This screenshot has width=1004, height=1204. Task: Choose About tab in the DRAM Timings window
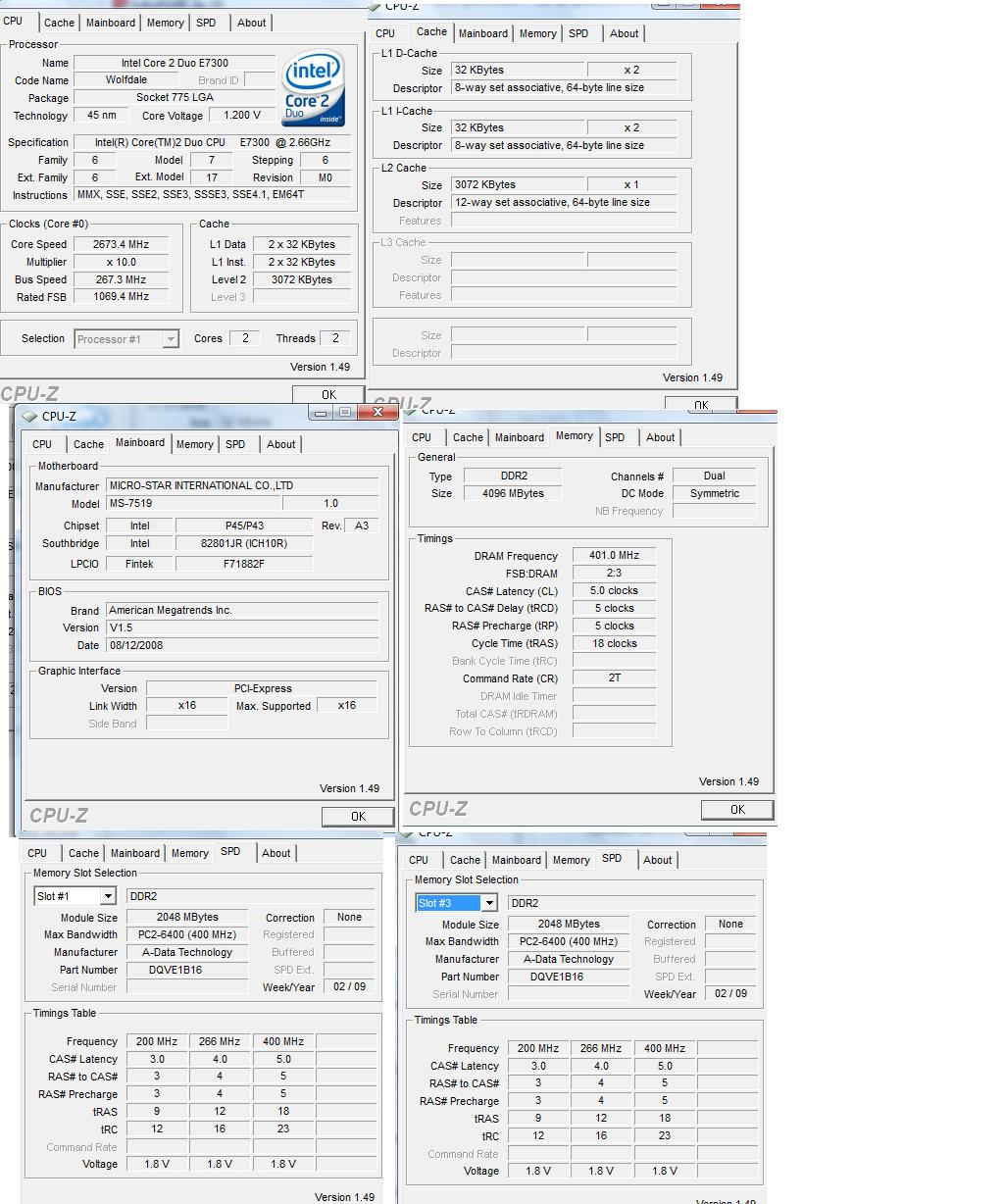pyautogui.click(x=661, y=437)
